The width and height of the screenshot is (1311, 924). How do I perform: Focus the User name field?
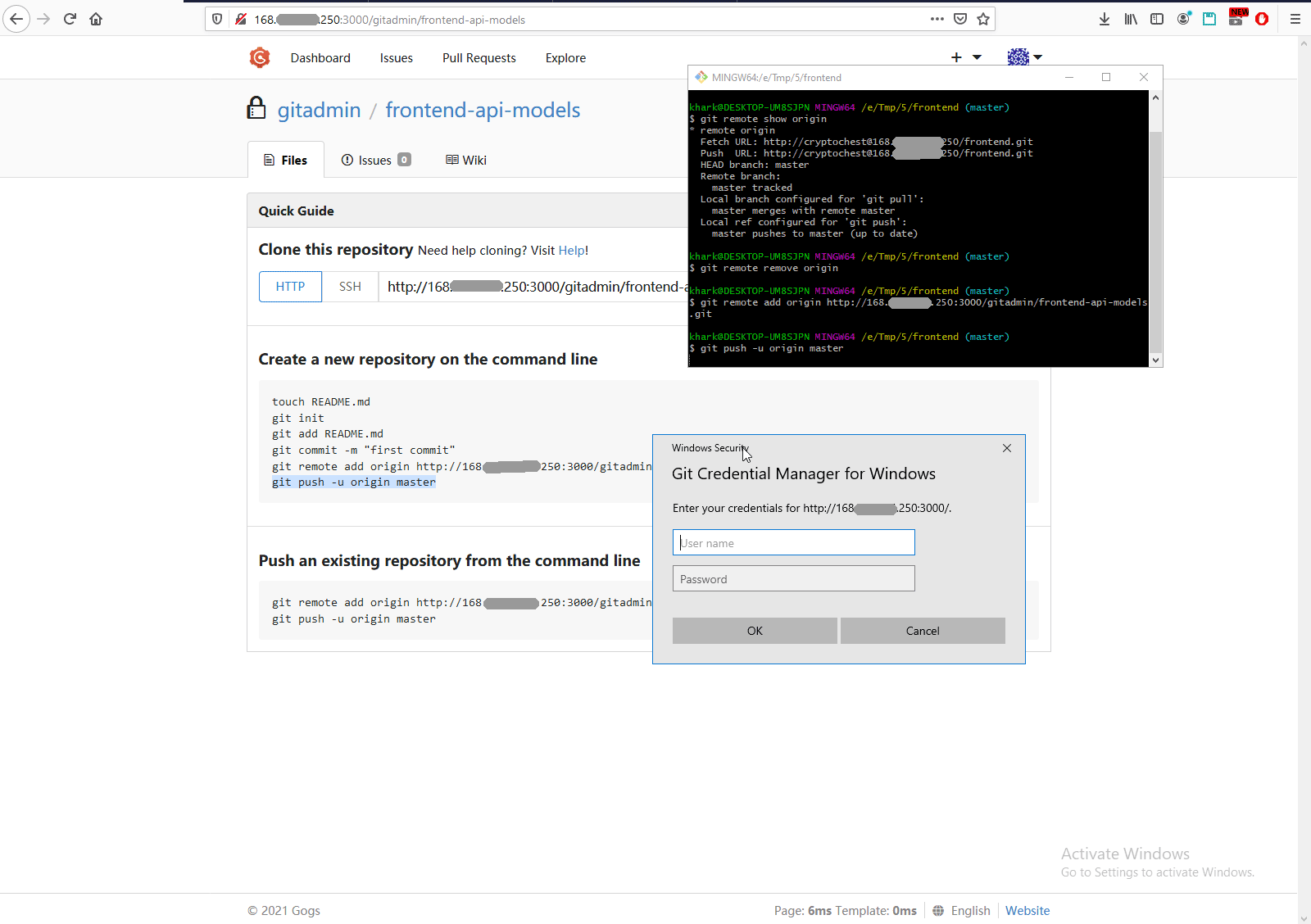793,542
